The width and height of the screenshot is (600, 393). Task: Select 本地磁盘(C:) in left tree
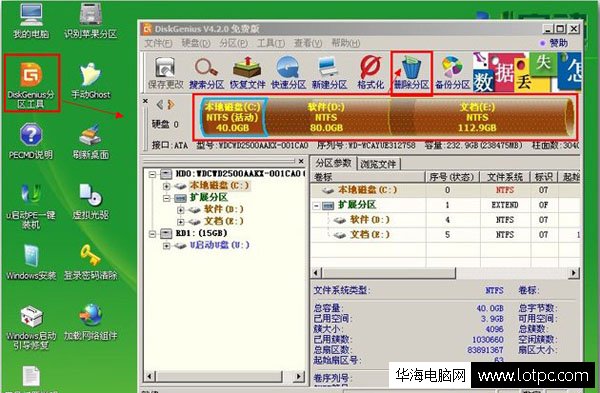tap(219, 186)
